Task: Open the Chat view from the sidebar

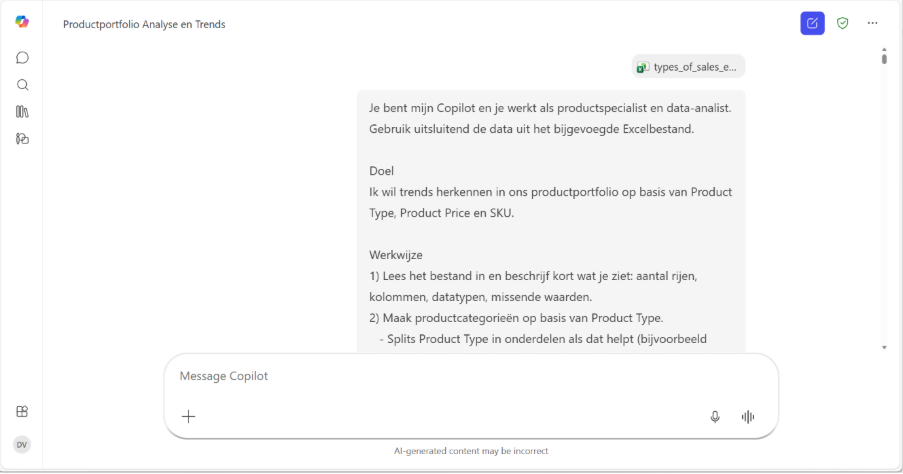Action: point(22,58)
